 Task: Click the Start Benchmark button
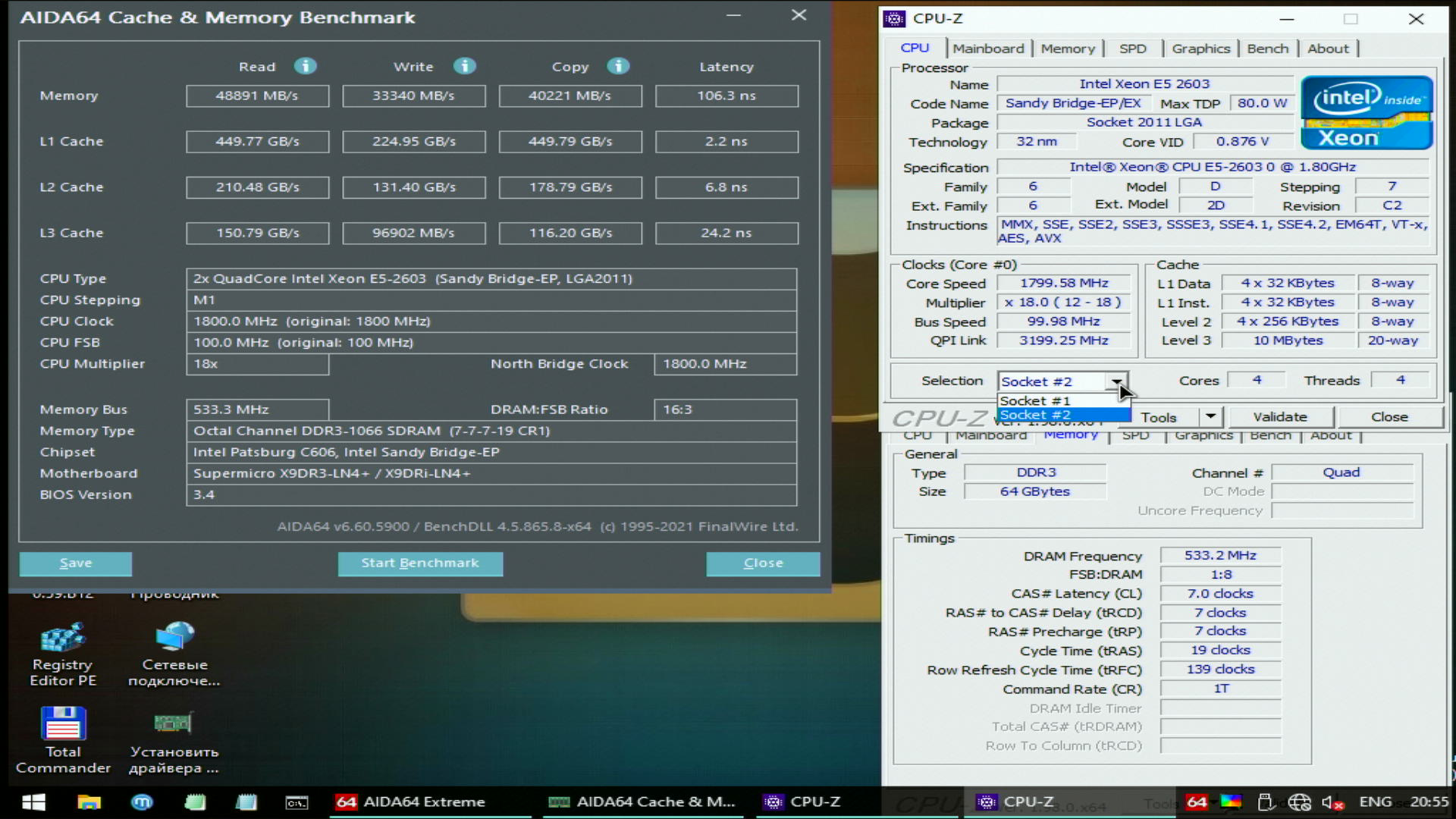coord(420,563)
